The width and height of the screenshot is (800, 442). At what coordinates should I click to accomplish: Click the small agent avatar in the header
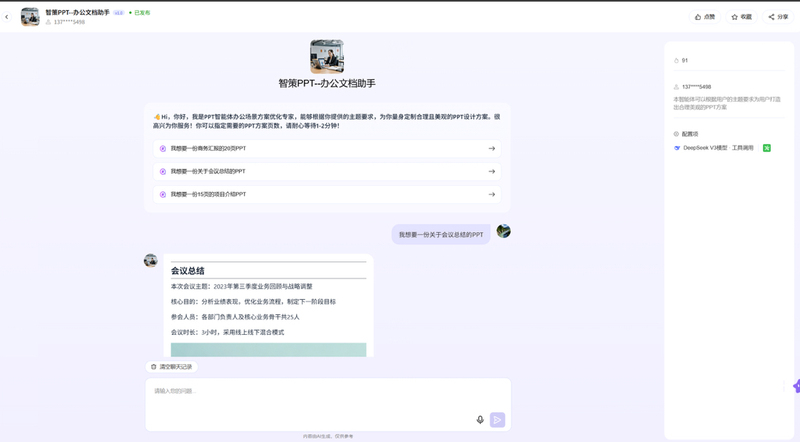click(x=30, y=17)
